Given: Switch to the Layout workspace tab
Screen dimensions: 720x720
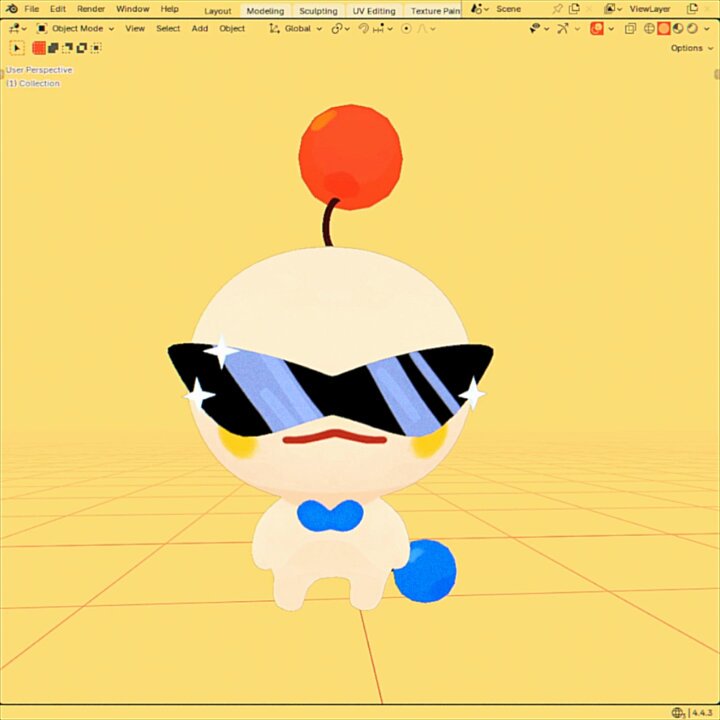Looking at the screenshot, I should [218, 11].
